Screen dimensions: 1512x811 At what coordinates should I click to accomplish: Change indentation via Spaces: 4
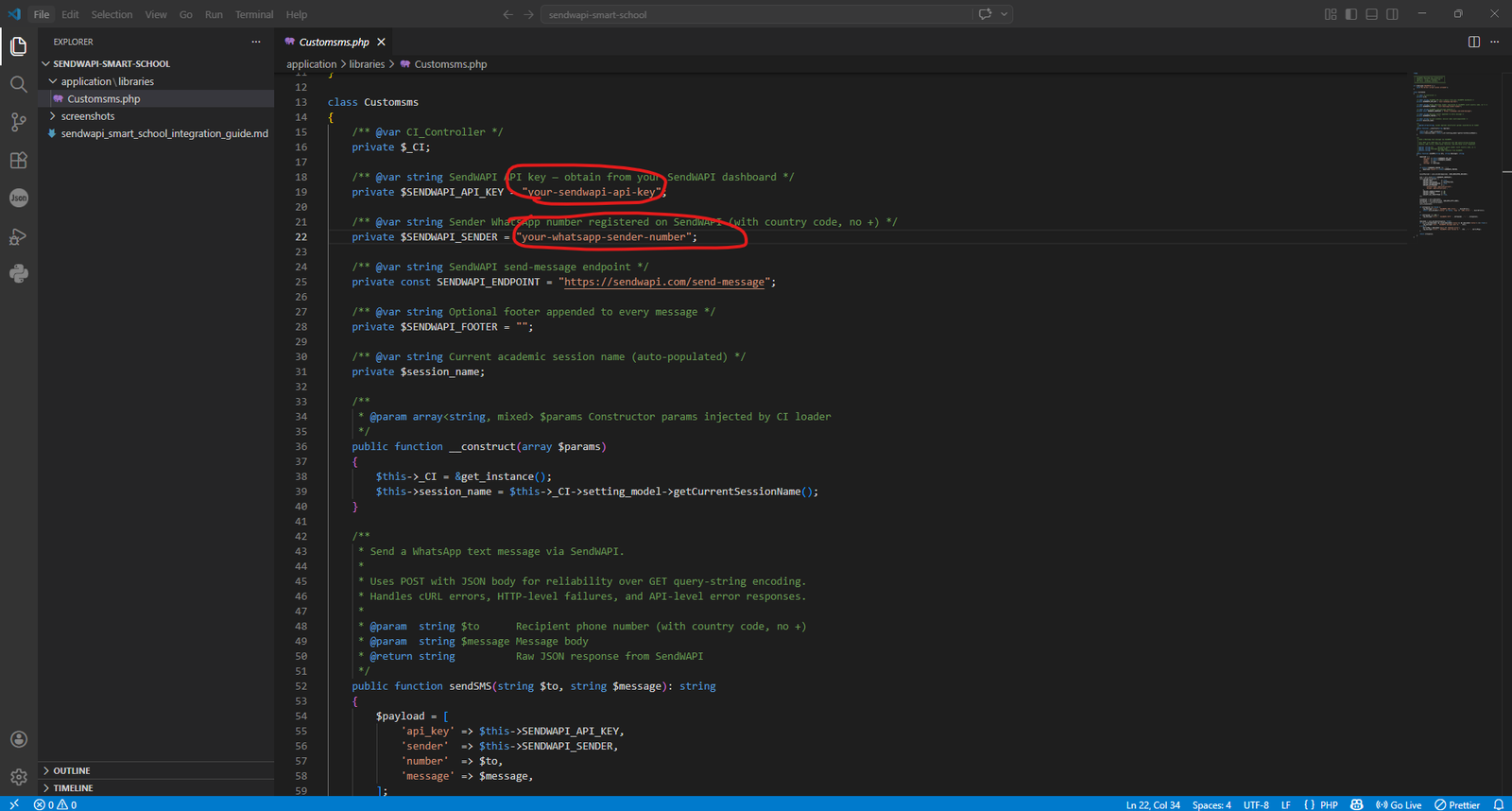point(1211,804)
